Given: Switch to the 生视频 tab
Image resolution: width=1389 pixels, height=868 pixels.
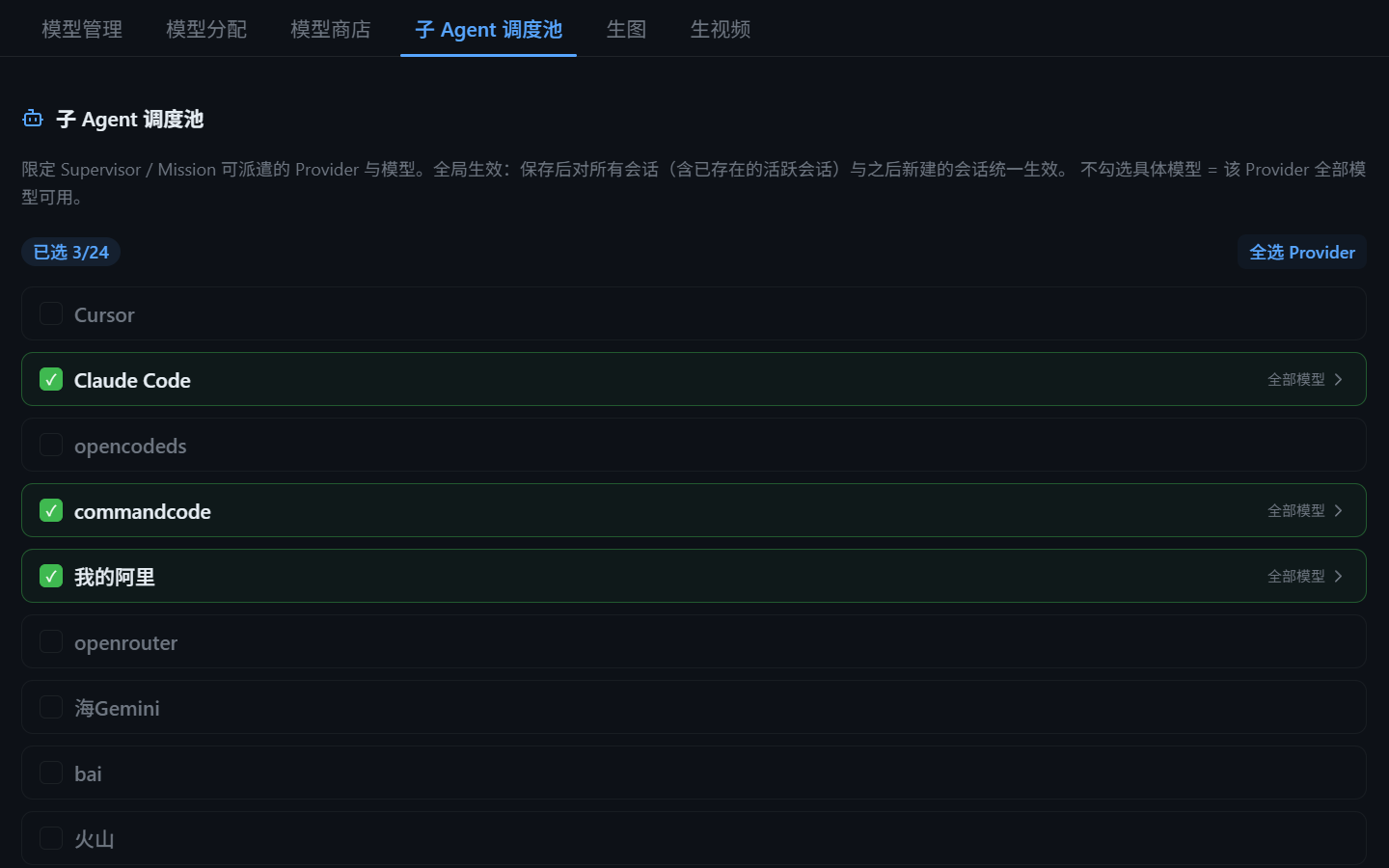Looking at the screenshot, I should pos(721,29).
